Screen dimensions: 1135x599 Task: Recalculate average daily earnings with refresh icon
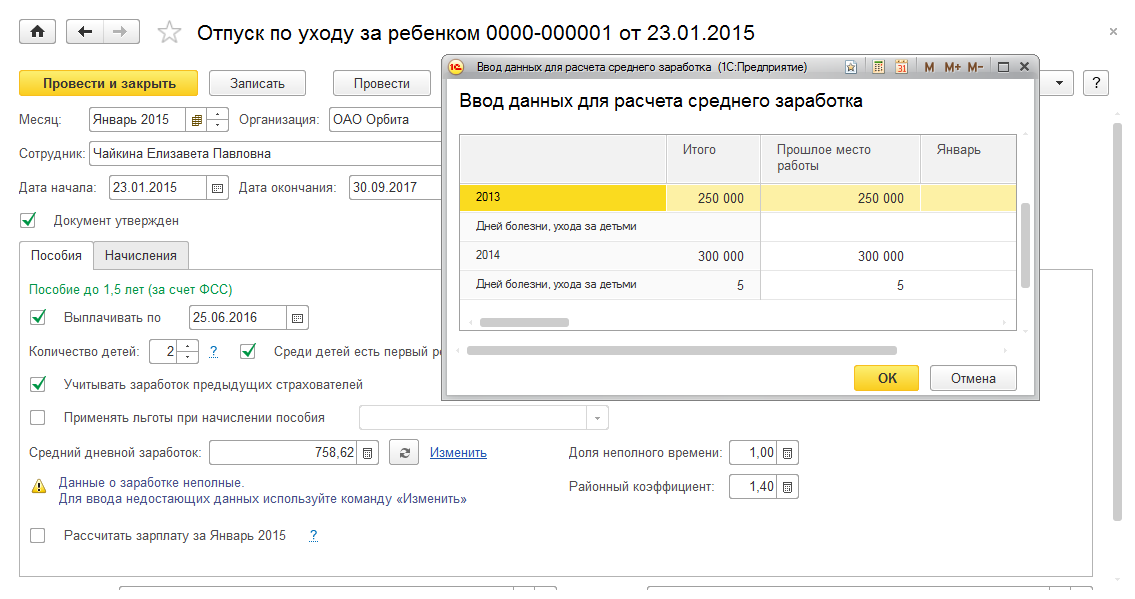point(403,453)
